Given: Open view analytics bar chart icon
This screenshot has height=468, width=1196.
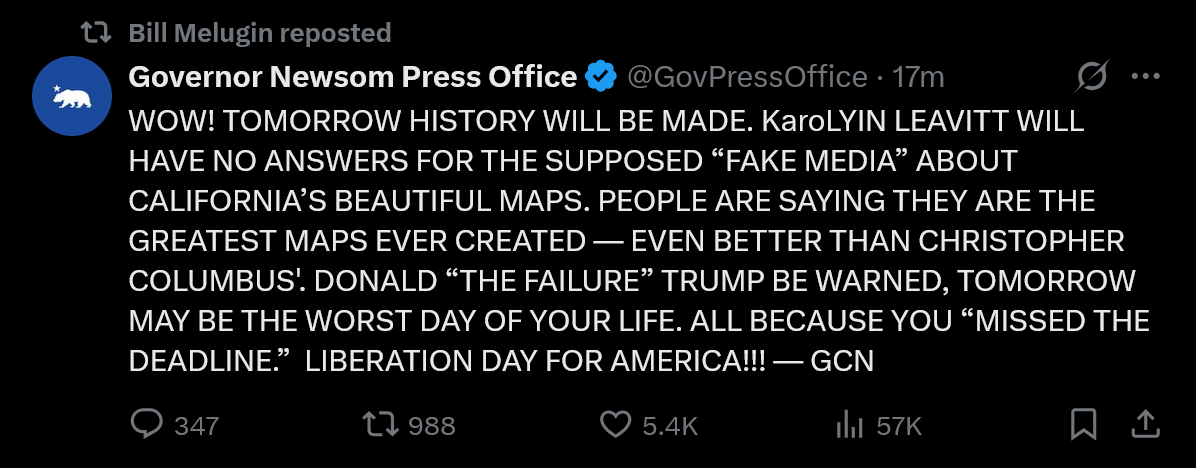Looking at the screenshot, I should click(x=849, y=424).
